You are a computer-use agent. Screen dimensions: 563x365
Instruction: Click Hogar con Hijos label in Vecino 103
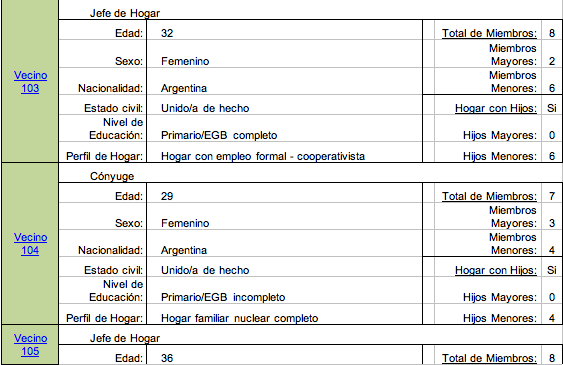(x=496, y=108)
